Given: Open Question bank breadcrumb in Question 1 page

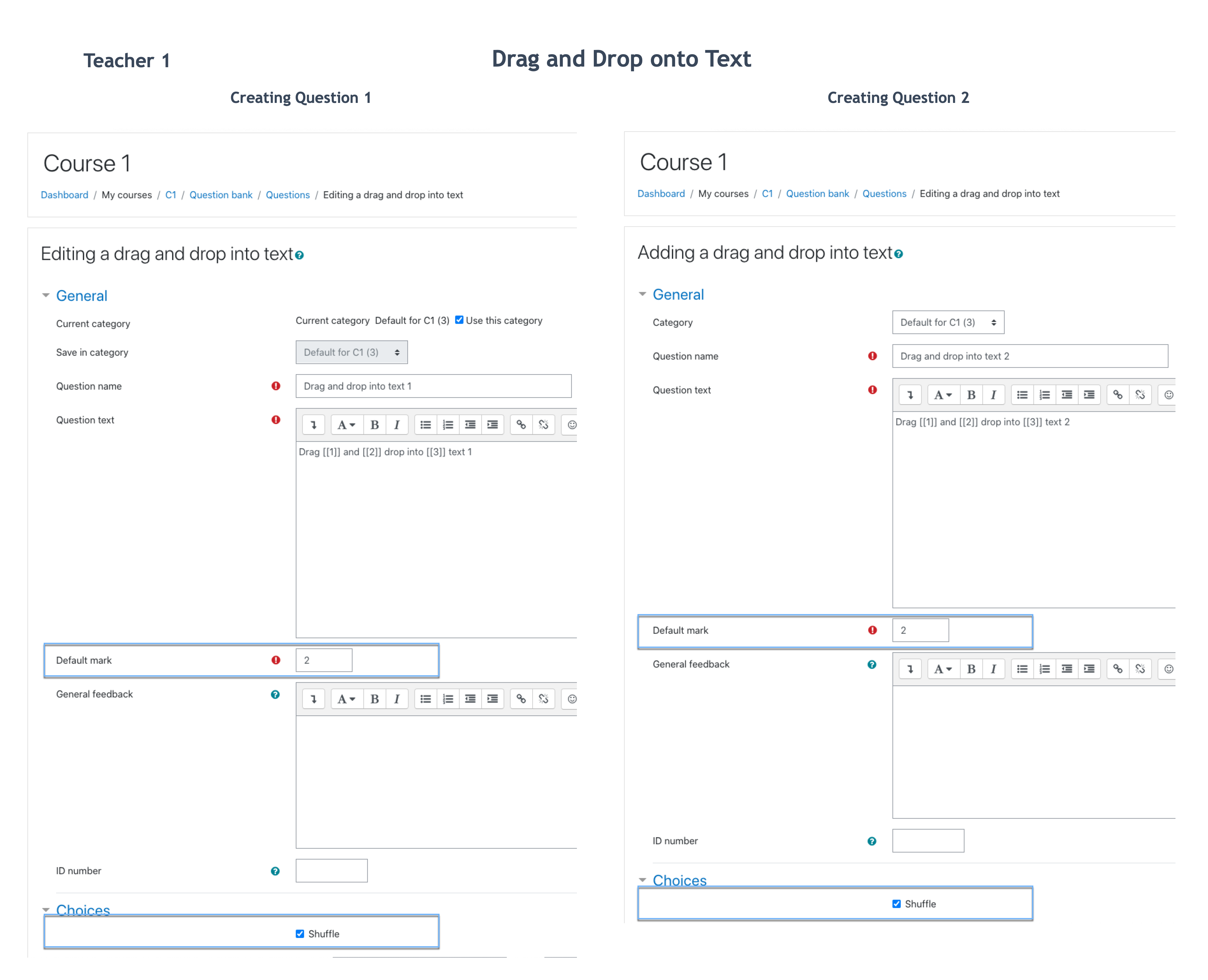Looking at the screenshot, I should (221, 195).
